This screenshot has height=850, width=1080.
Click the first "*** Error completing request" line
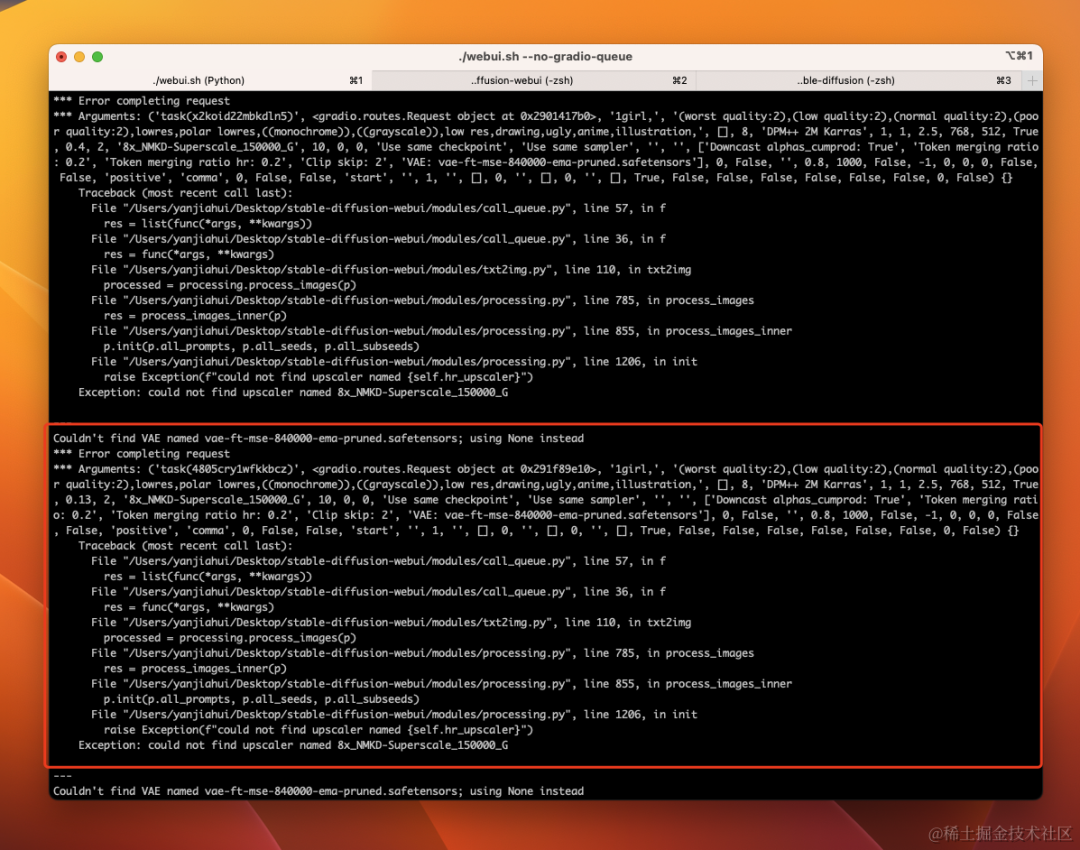pyautogui.click(x=141, y=101)
